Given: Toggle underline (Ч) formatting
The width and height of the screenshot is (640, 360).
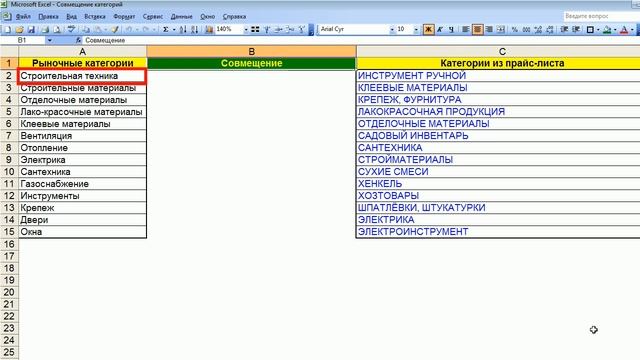Looking at the screenshot, I should pyautogui.click(x=451, y=29).
